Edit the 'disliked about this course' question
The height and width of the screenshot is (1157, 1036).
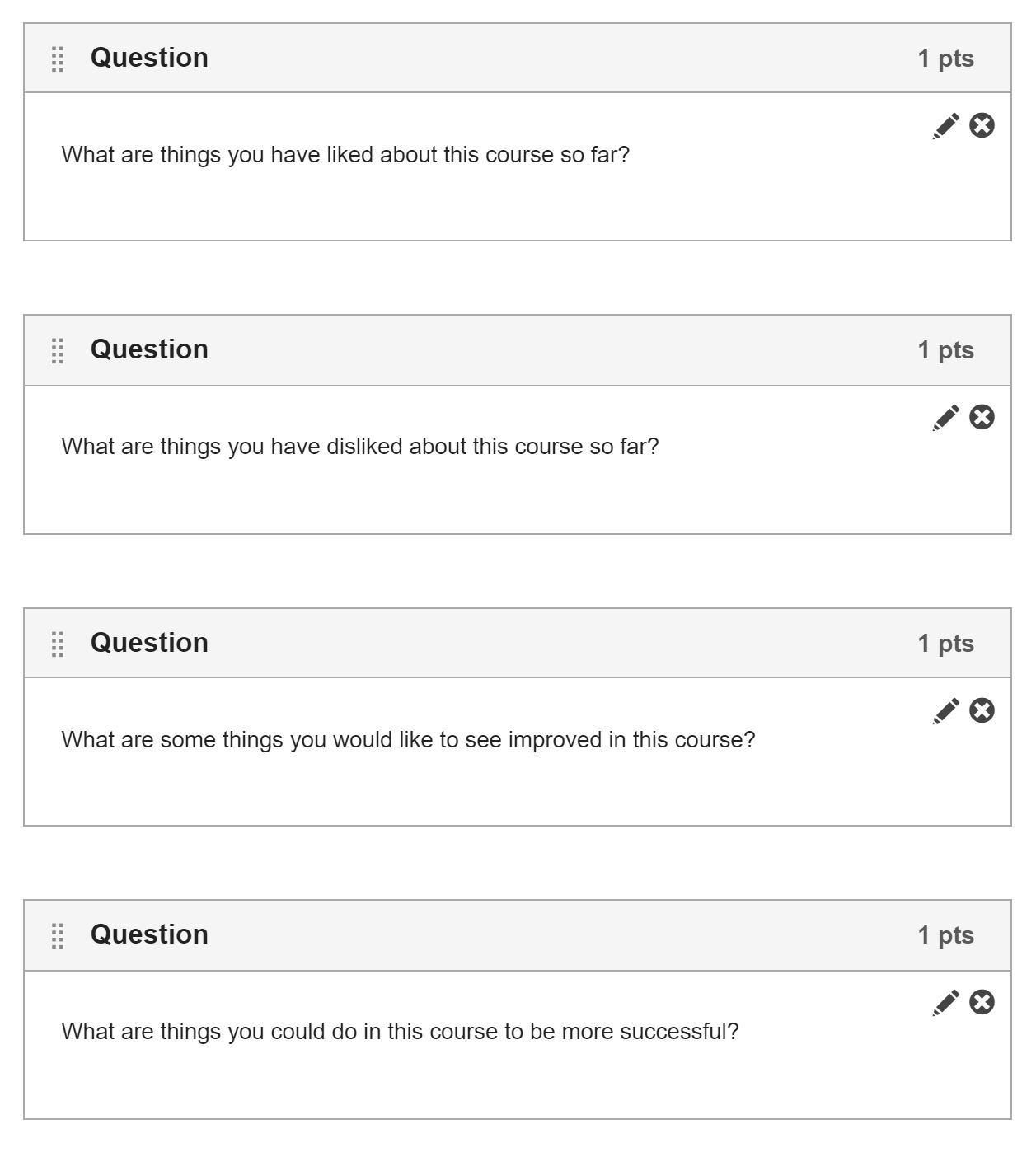tap(946, 418)
